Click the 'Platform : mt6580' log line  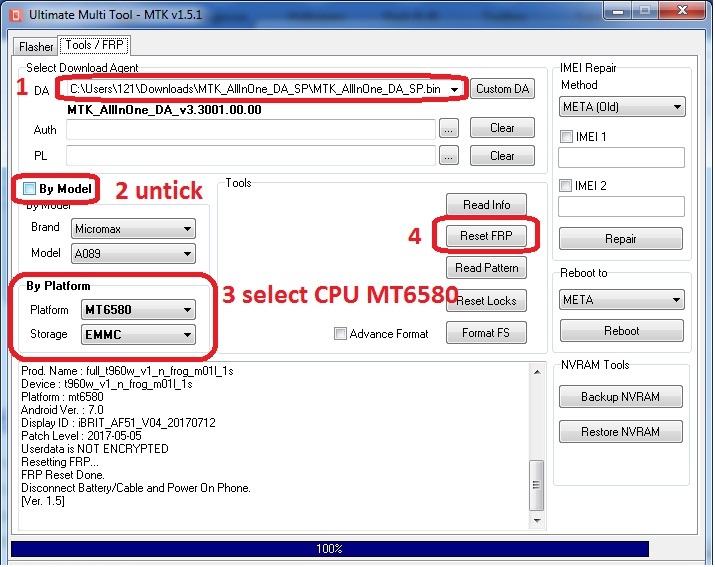coord(62,397)
